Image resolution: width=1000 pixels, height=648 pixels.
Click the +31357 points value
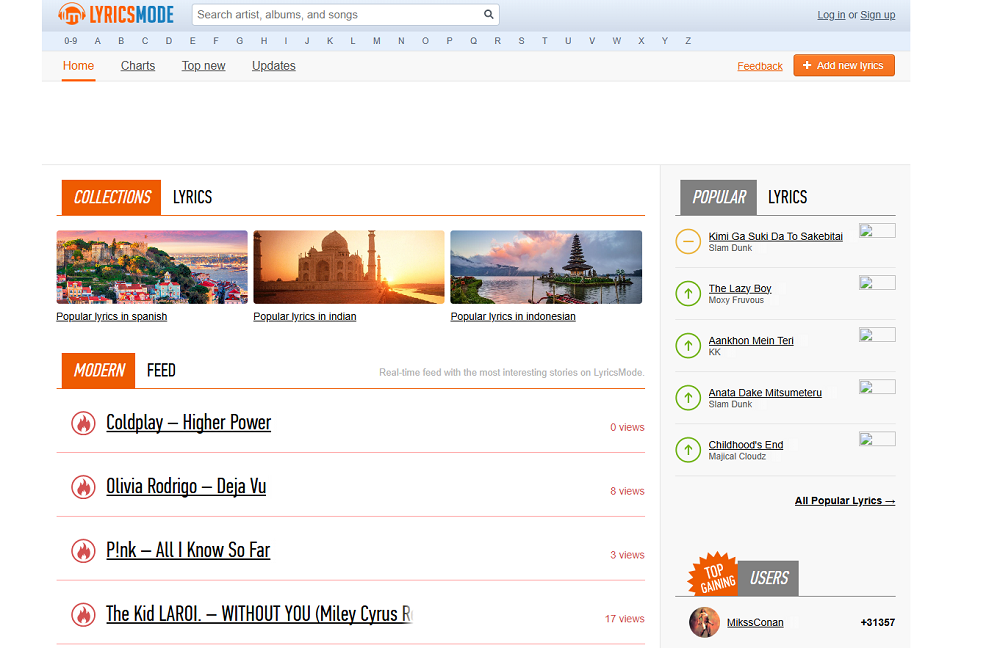coord(878,622)
